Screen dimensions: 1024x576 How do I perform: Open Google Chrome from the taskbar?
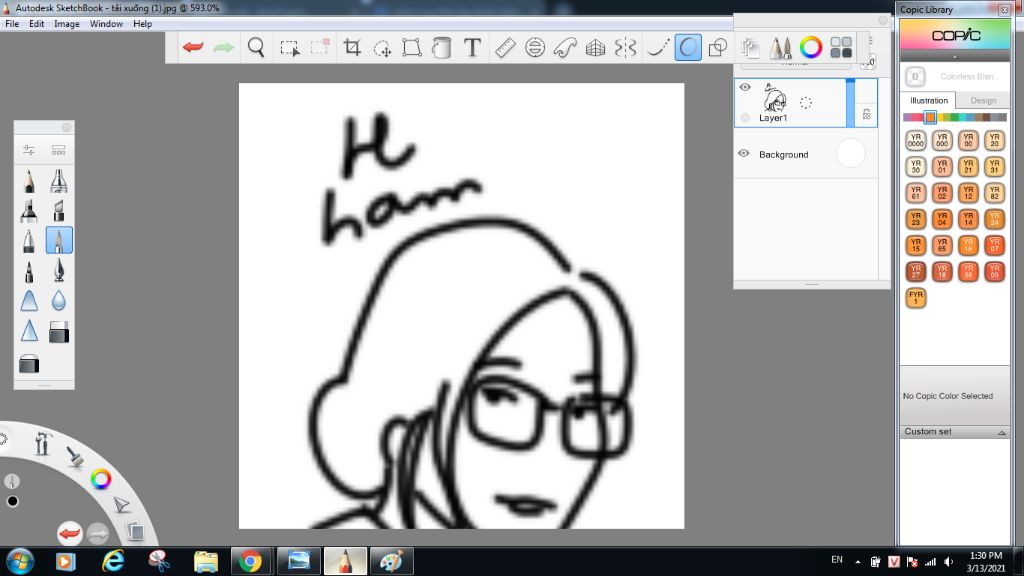tap(250, 562)
